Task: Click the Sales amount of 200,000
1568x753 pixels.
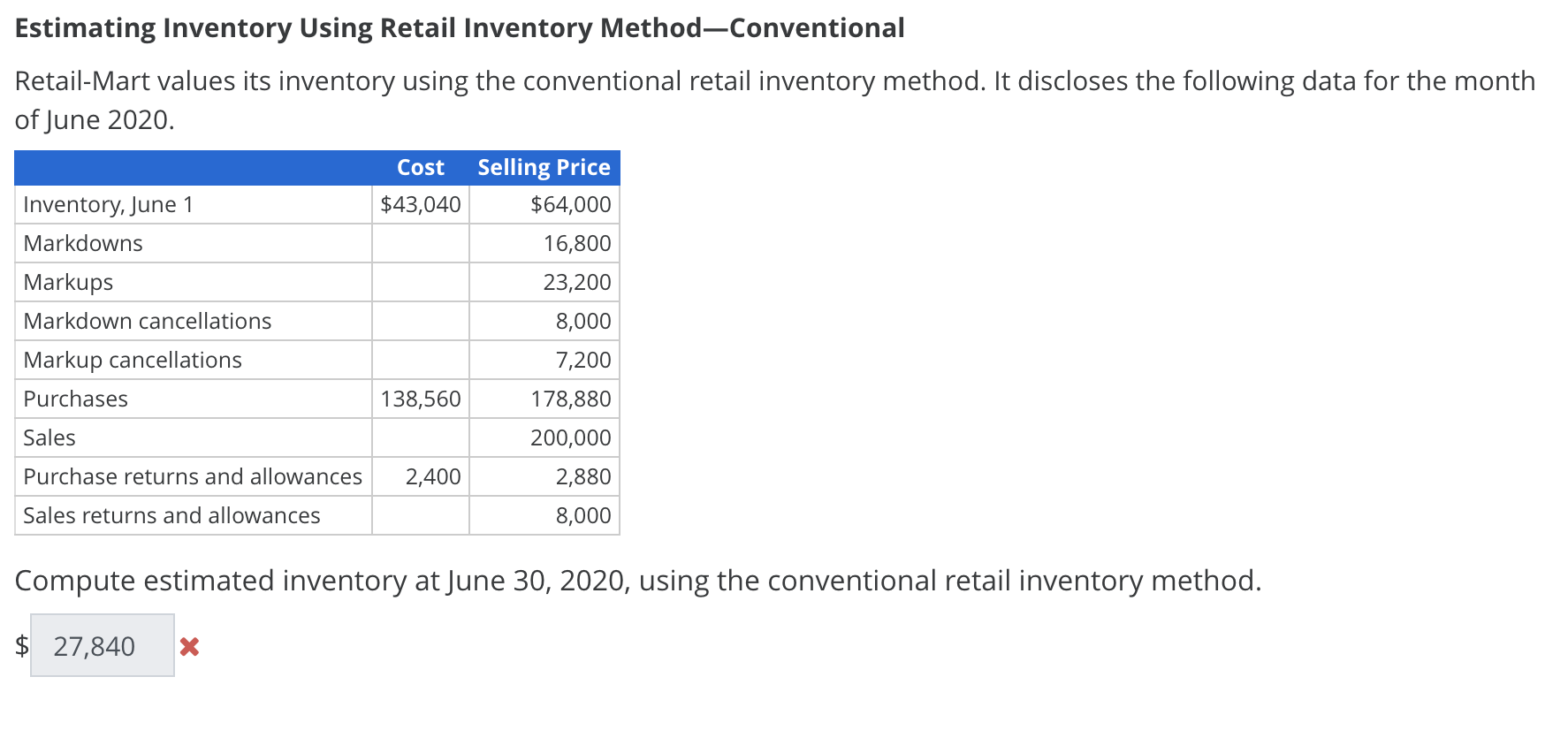Action: 571,437
